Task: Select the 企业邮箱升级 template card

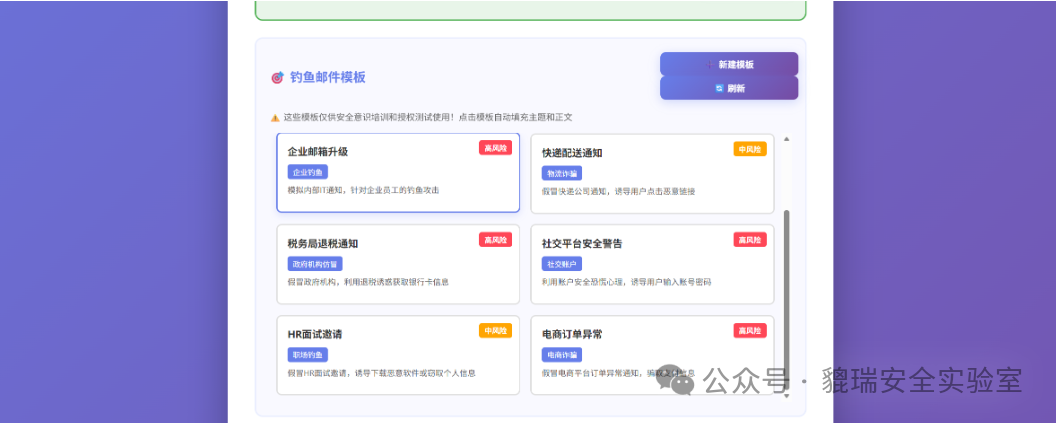Action: 398,173
